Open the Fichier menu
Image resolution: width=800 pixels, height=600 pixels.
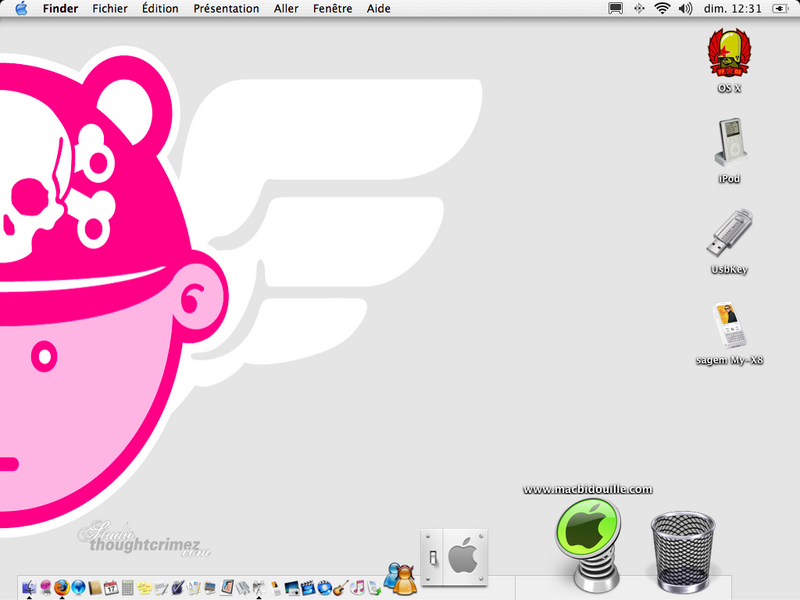110,9
